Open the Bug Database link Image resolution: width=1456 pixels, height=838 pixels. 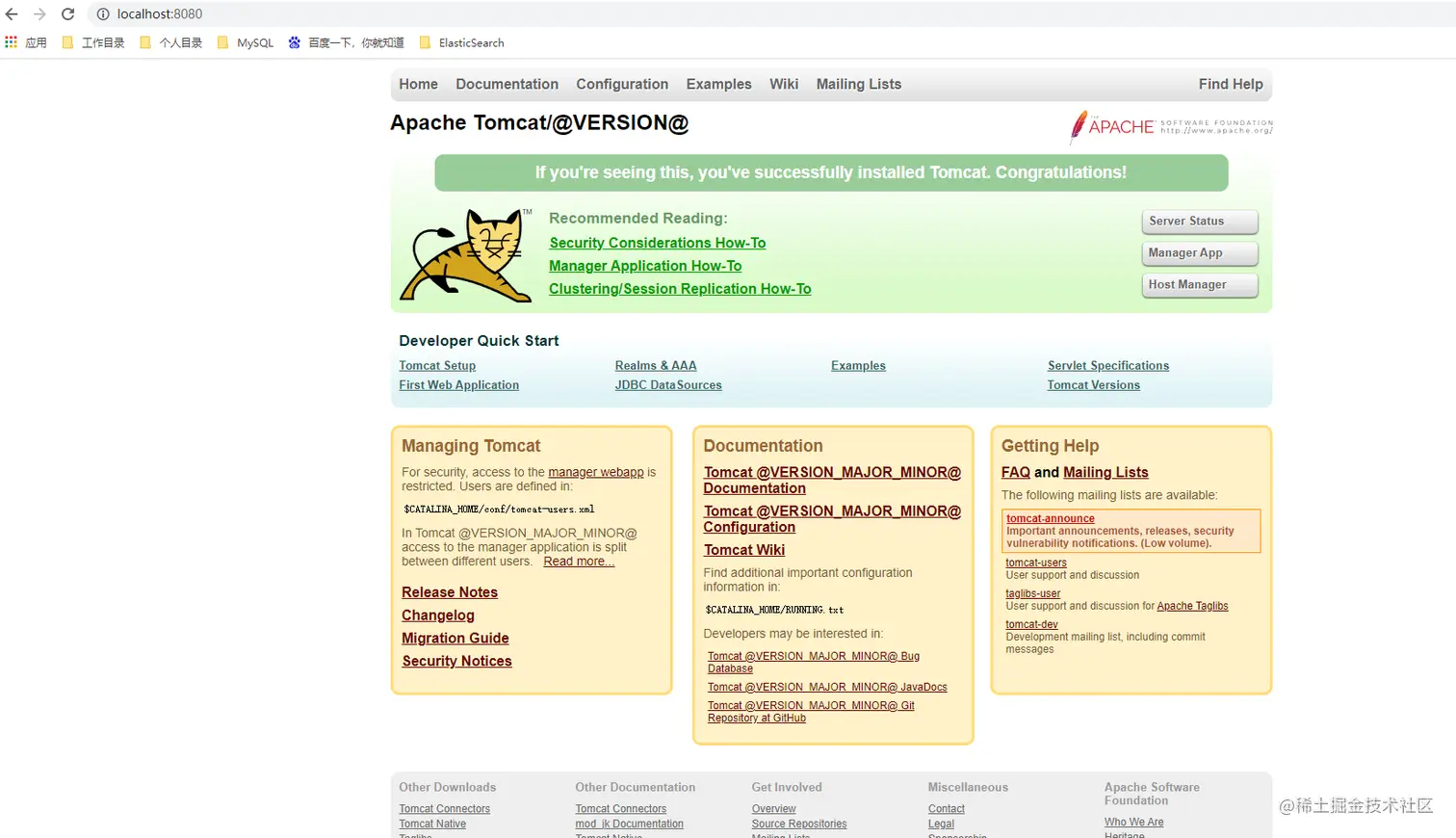point(814,663)
